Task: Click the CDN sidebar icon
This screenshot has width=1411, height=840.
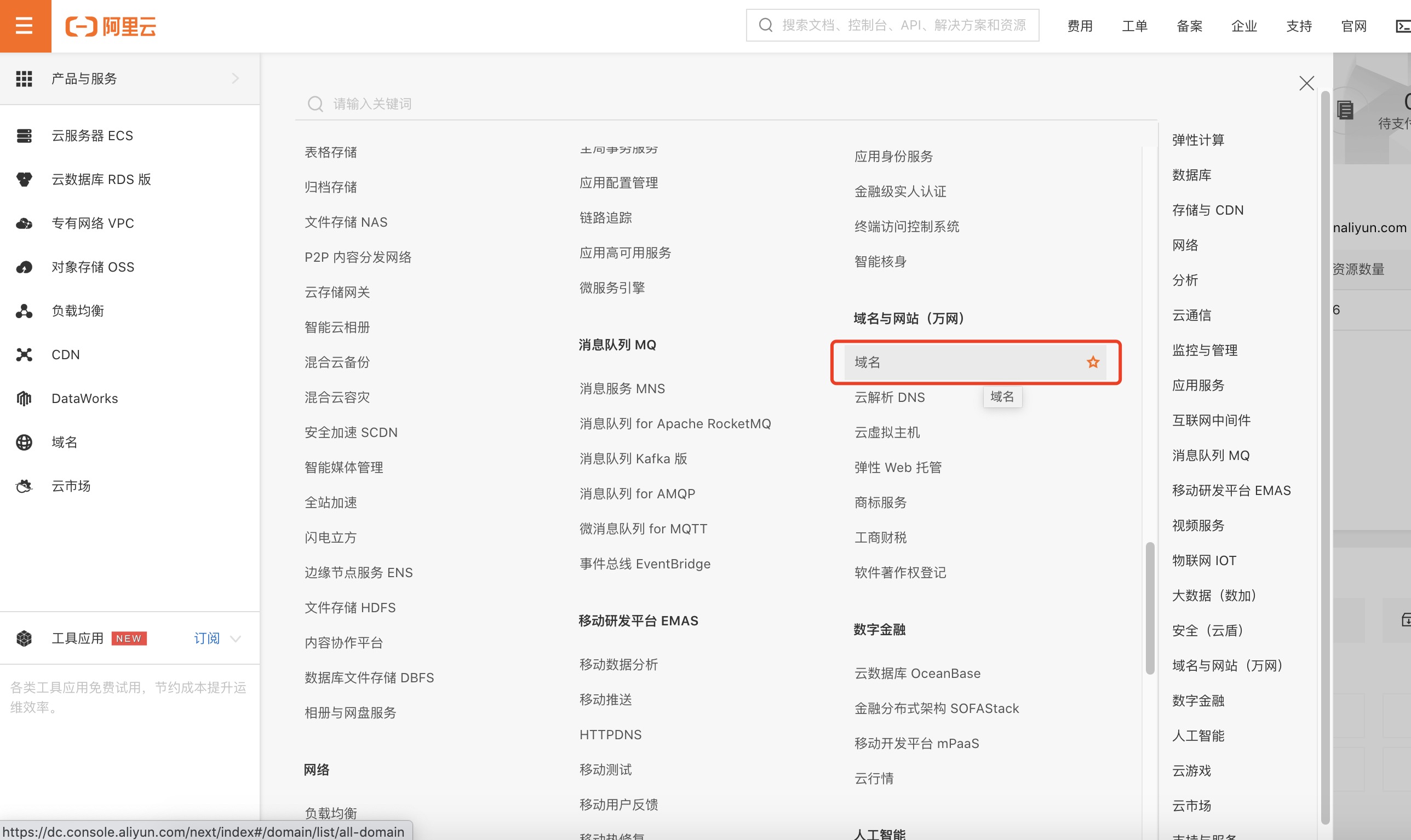Action: click(x=24, y=354)
